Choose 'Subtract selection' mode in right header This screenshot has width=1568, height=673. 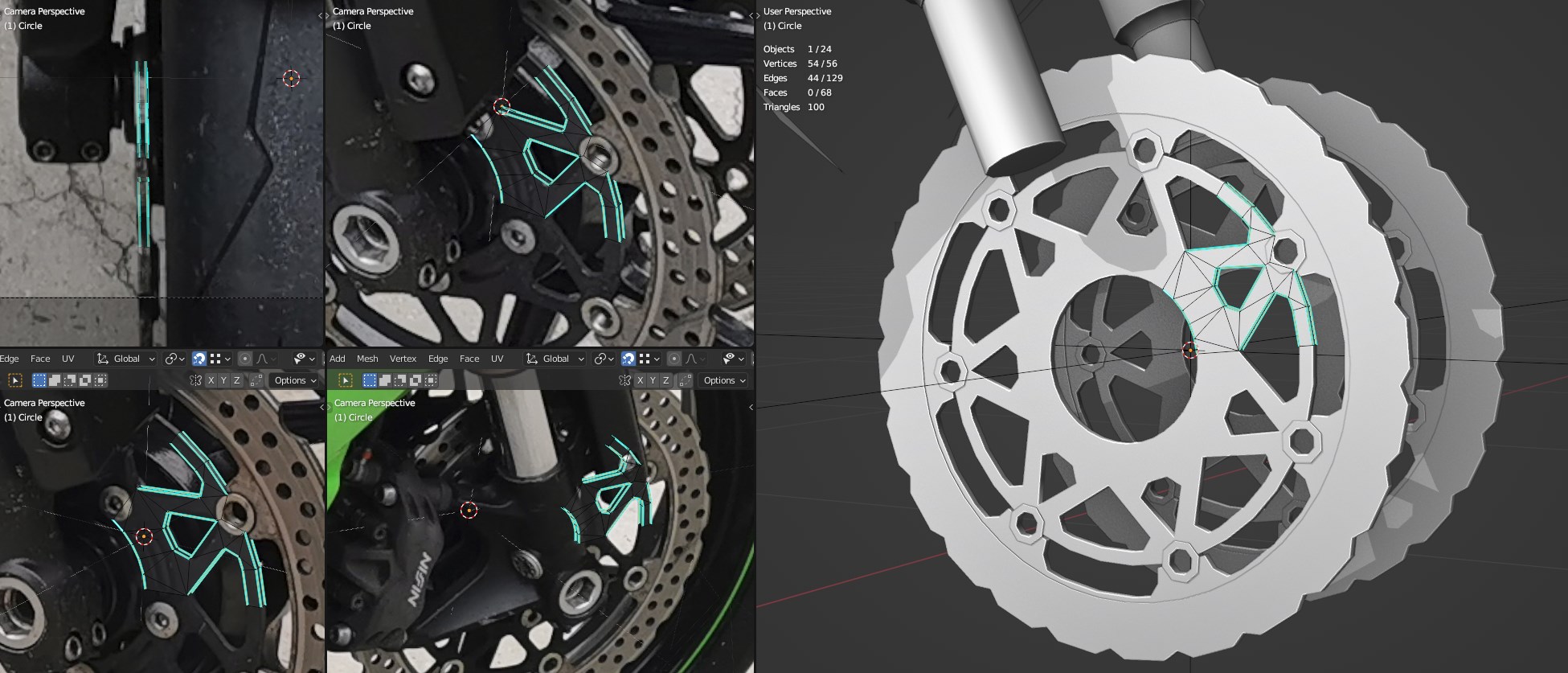coord(400,380)
